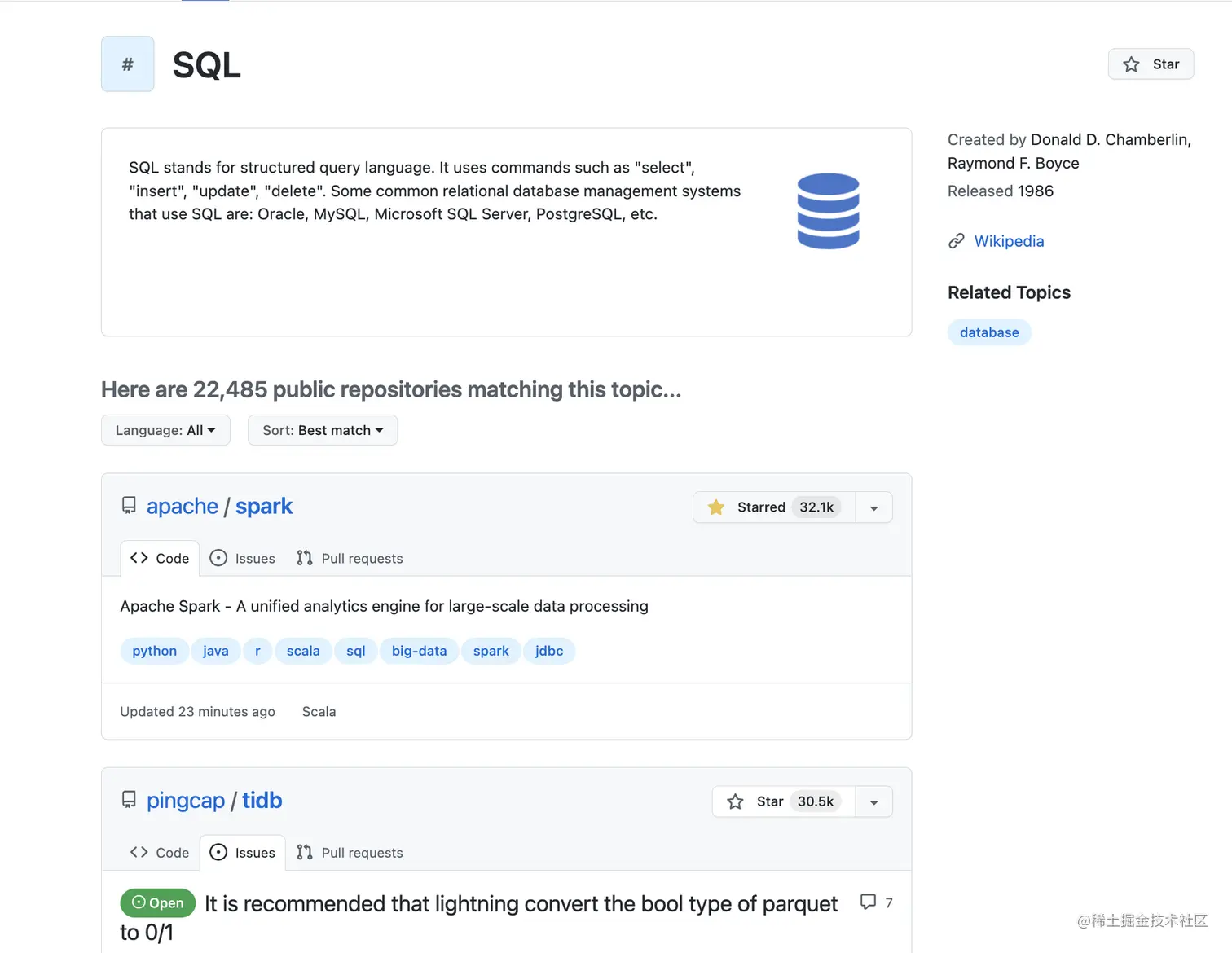Screen dimensions: 1232x953
Task: Open the Sort: Best match dropdown
Action: (x=323, y=430)
